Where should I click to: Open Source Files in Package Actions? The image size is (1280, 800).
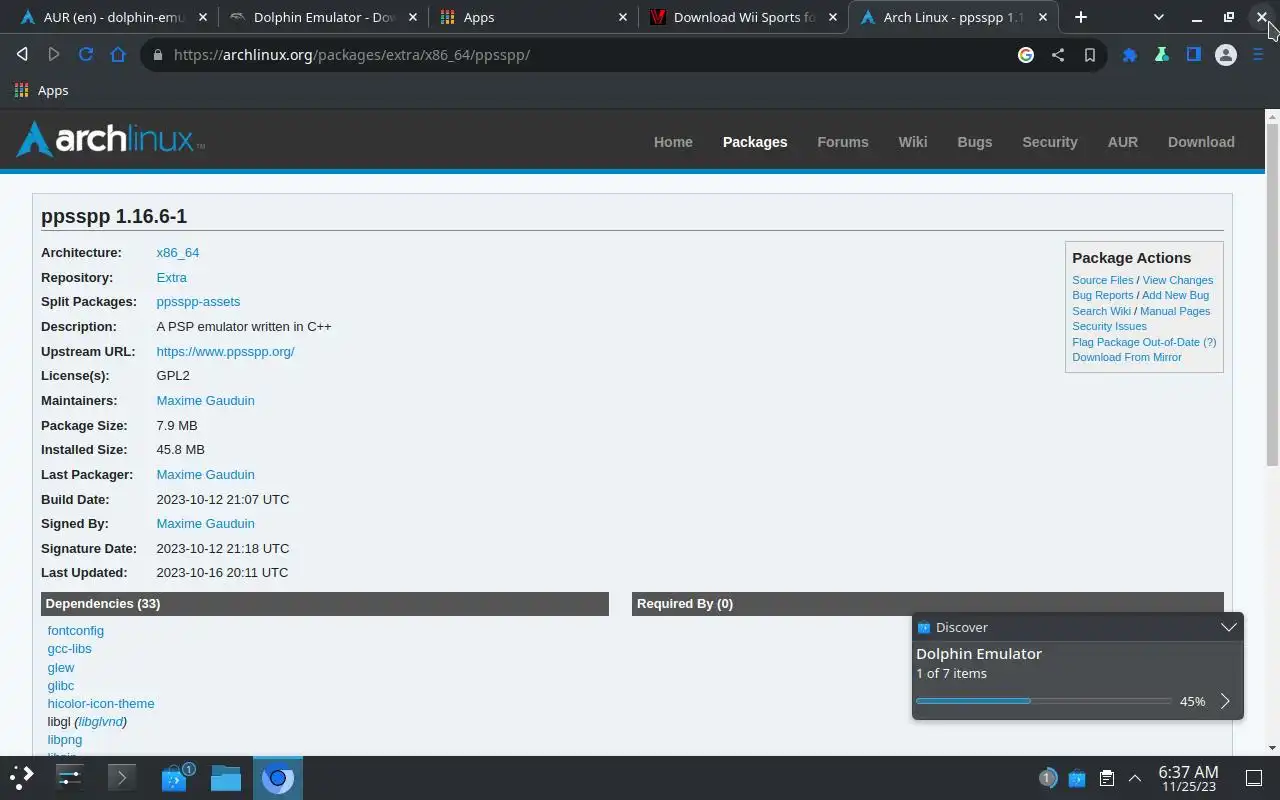(x=1103, y=280)
